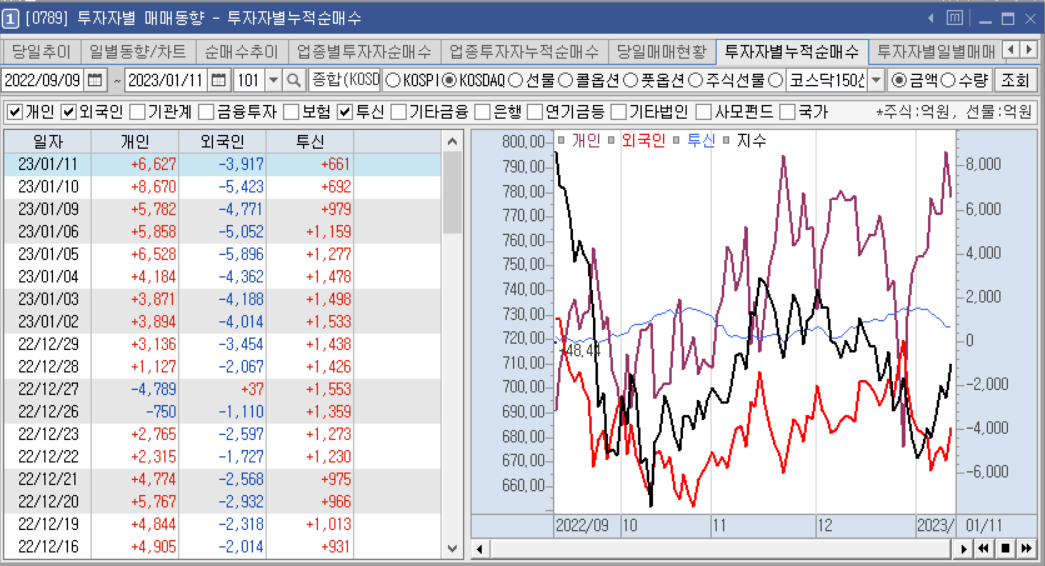Click chart scrollbar right arrow
This screenshot has height=566, width=1045.
tap(963, 549)
